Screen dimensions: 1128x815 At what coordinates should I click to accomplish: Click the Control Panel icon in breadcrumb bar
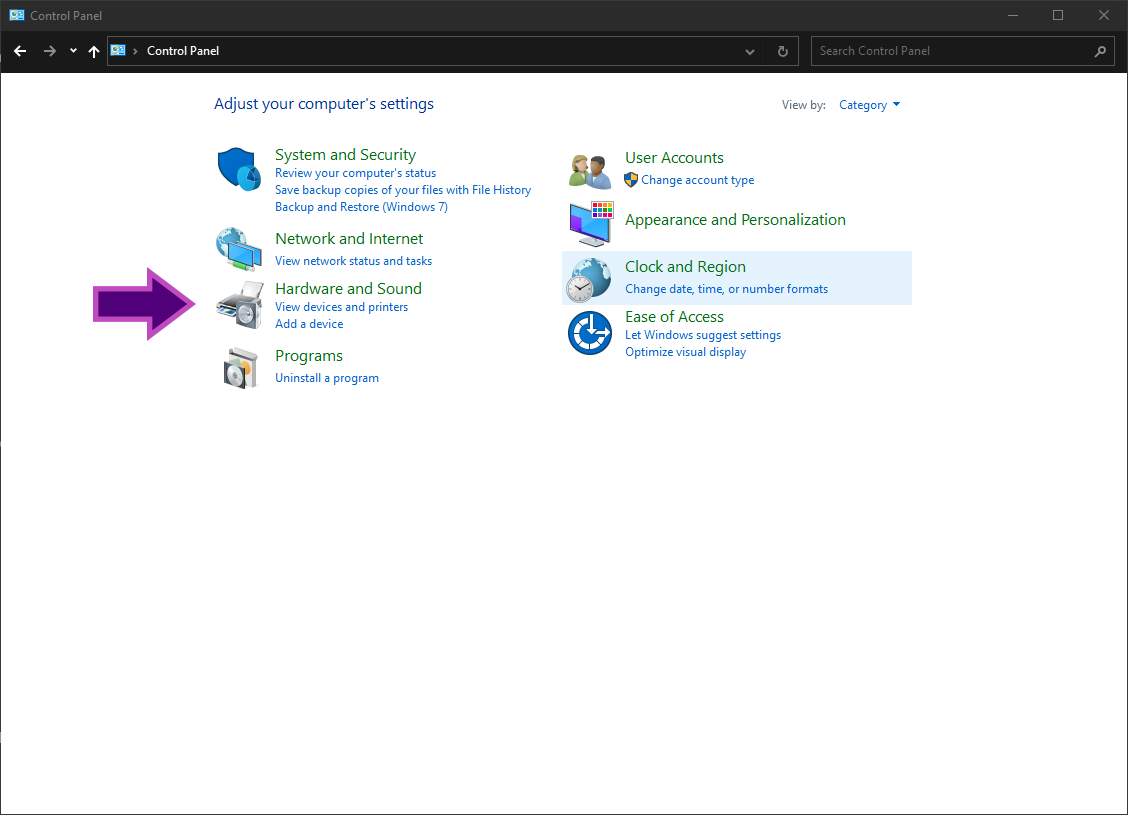coord(118,51)
